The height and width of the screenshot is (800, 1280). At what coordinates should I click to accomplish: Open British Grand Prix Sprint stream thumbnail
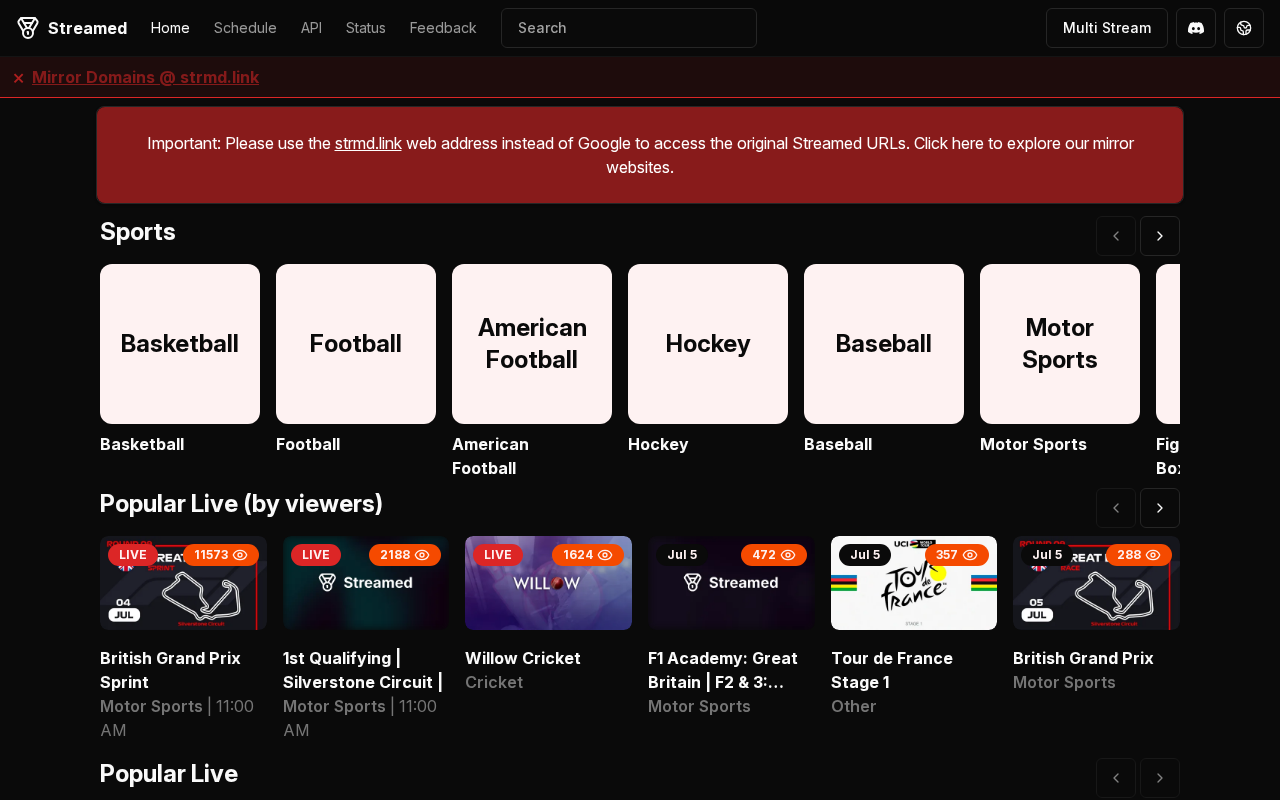point(183,583)
